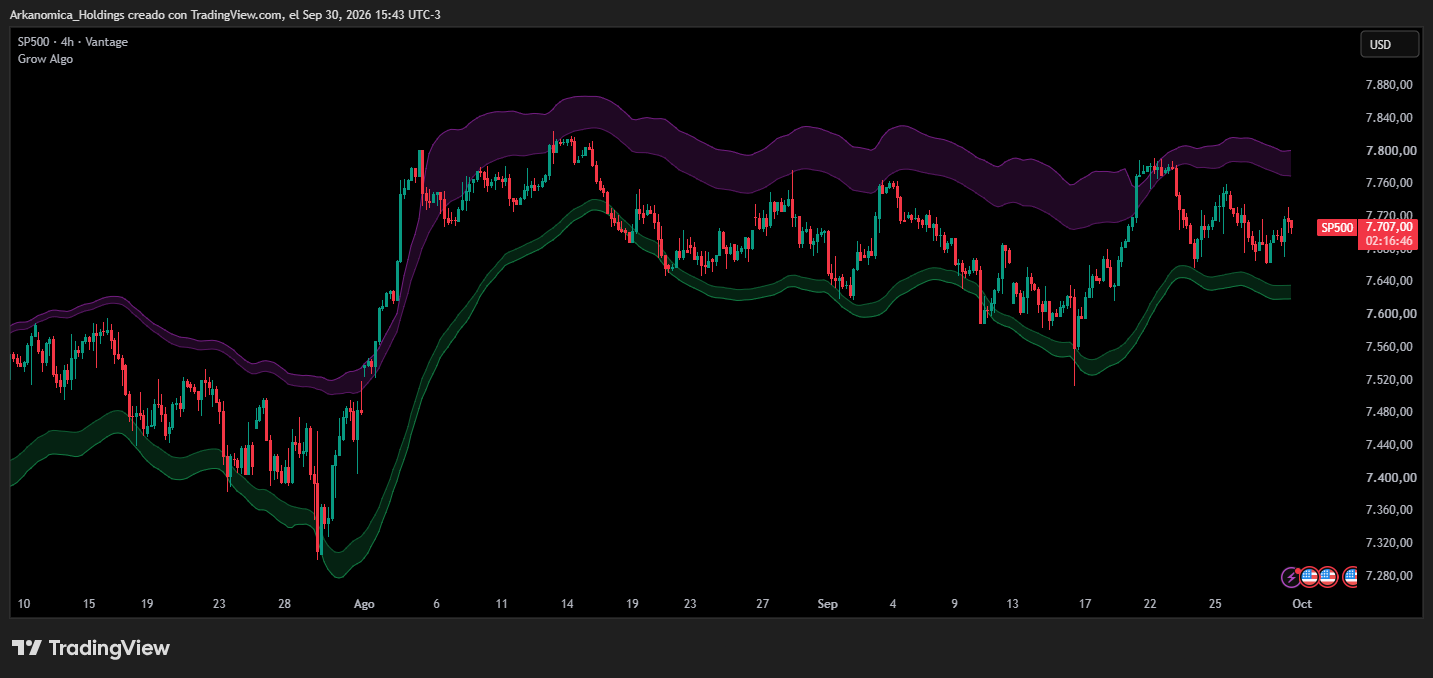Click price axis label 7.880,00
The width and height of the screenshot is (1433, 678).
pos(1390,86)
